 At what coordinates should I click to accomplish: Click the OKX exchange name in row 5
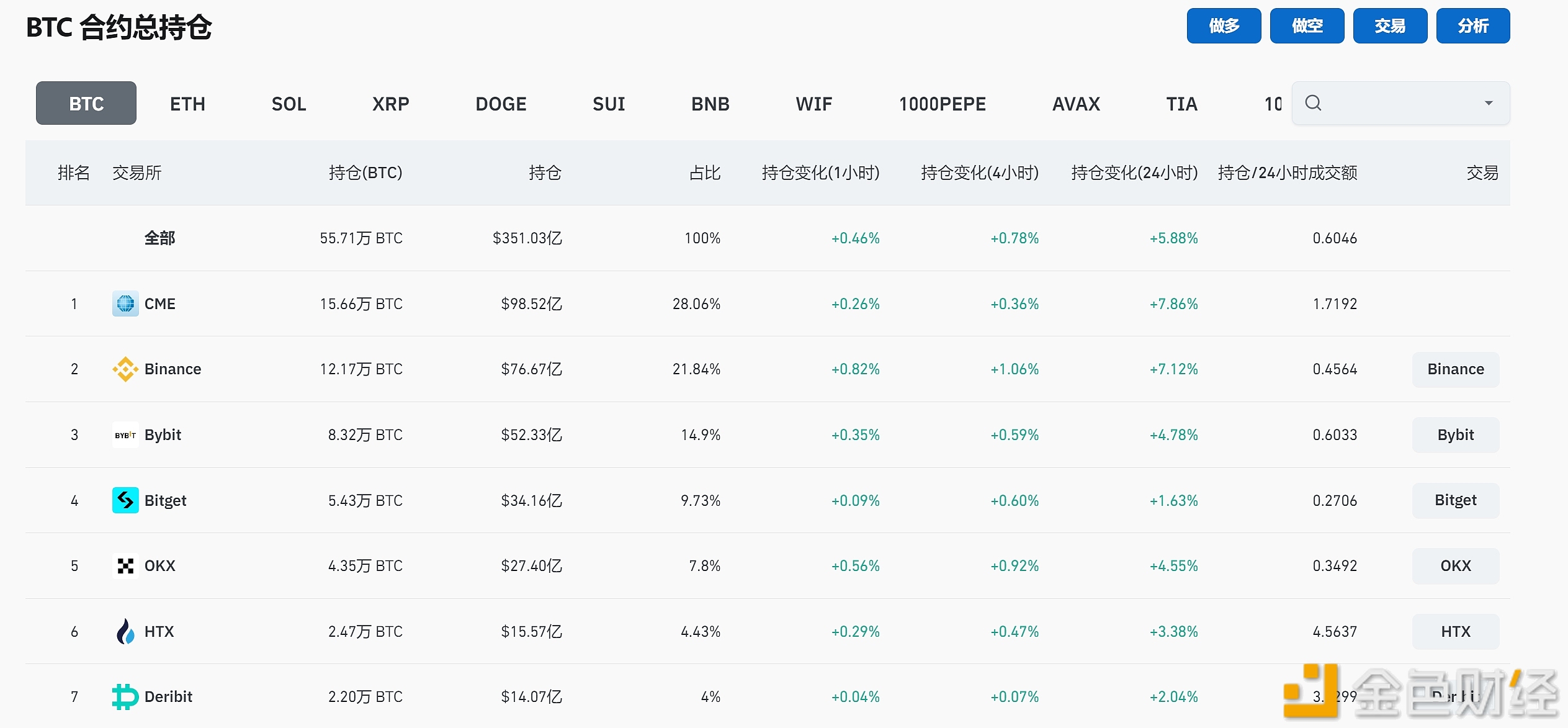pyautogui.click(x=160, y=566)
